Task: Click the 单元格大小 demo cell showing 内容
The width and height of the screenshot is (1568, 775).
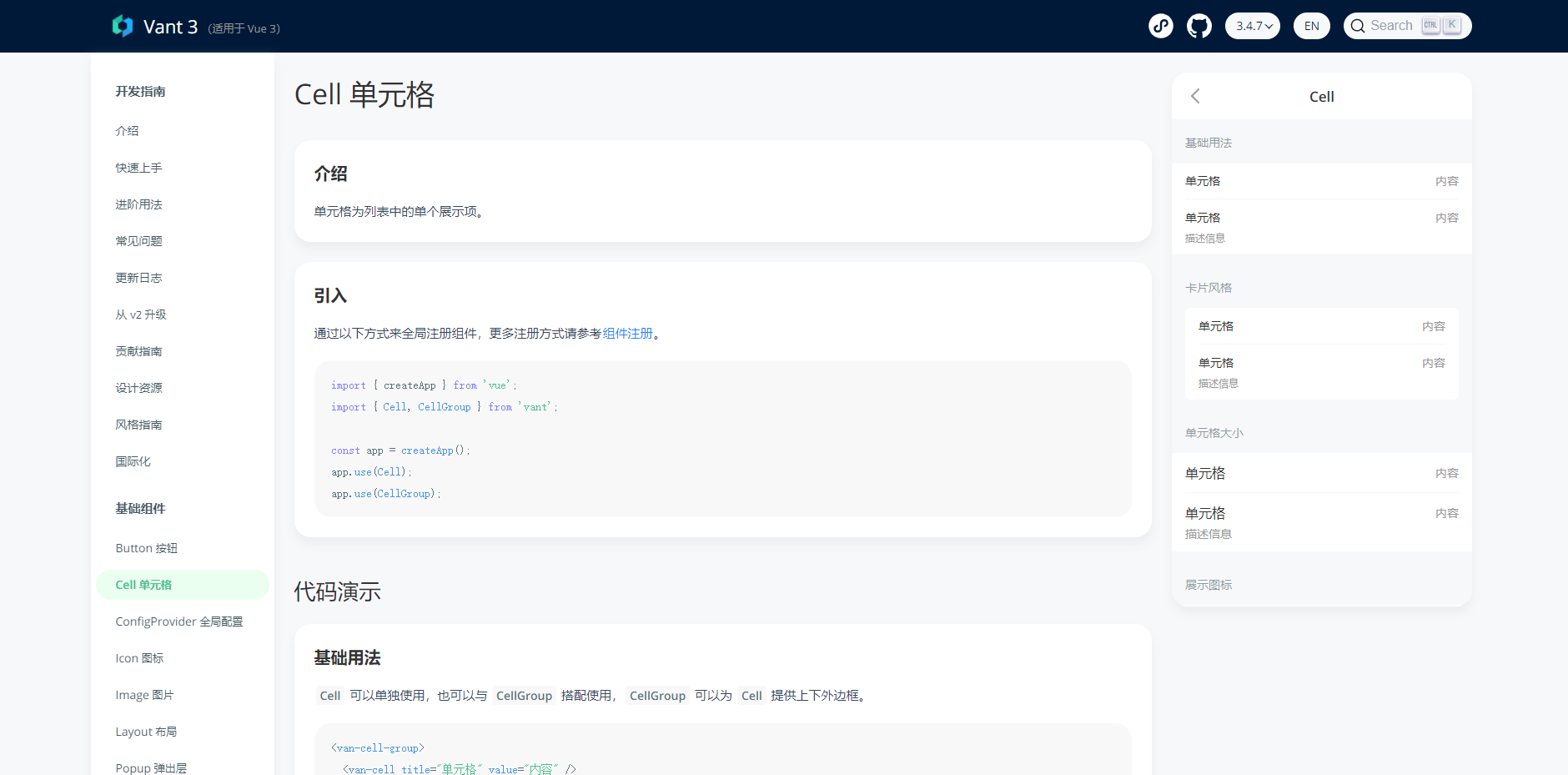Action: point(1320,473)
